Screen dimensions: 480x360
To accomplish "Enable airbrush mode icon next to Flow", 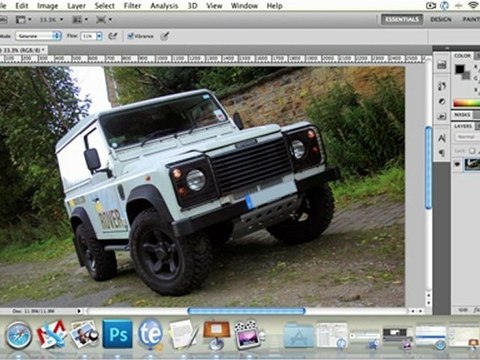I will click(x=113, y=36).
